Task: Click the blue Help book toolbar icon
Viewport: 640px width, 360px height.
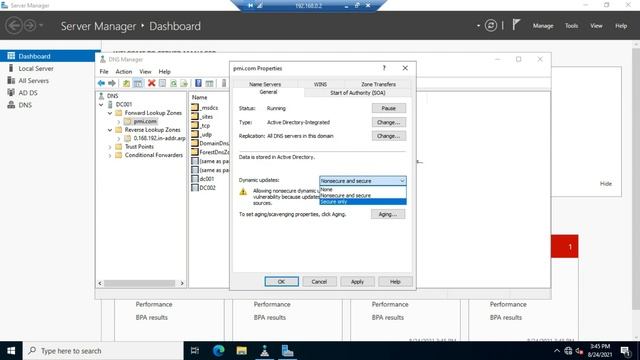Action: click(x=198, y=83)
